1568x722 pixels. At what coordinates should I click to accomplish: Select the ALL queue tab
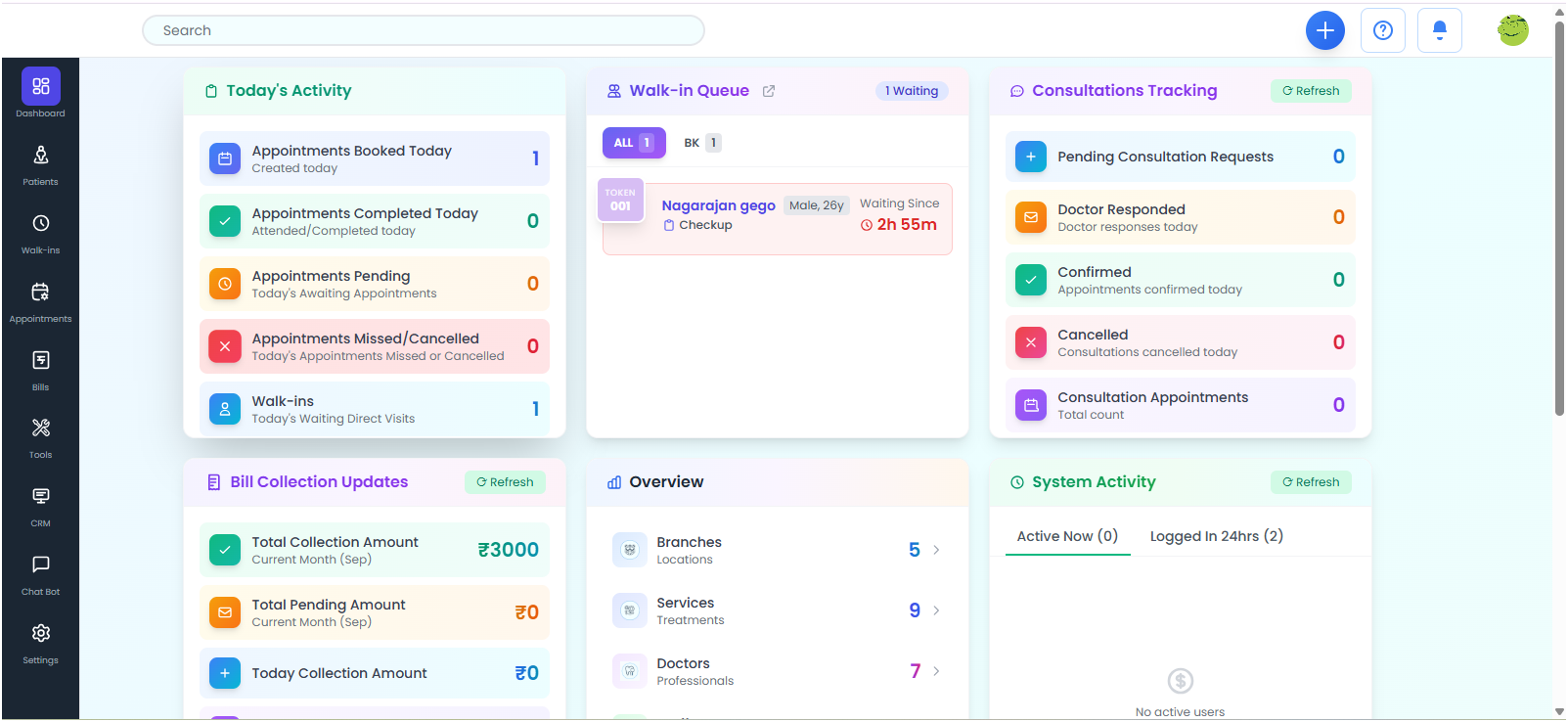634,143
